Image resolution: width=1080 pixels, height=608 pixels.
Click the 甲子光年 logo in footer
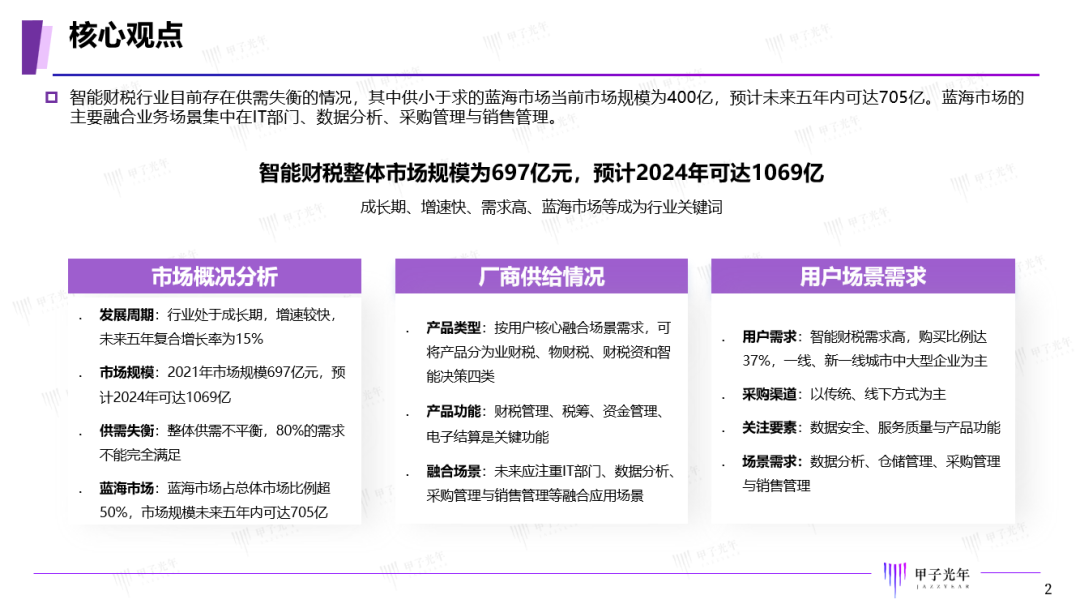[927, 578]
